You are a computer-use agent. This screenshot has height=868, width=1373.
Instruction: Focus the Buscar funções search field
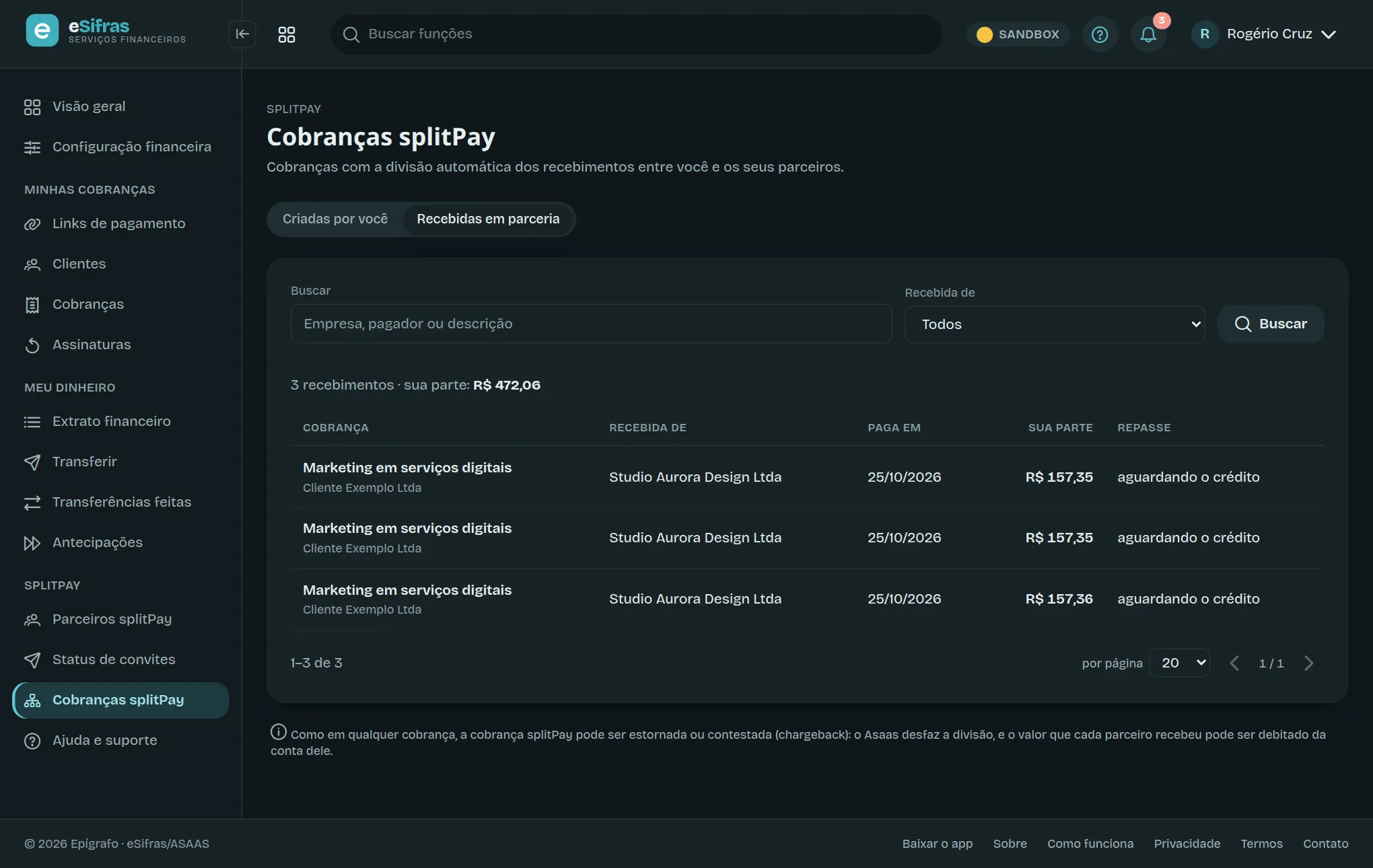pos(636,34)
